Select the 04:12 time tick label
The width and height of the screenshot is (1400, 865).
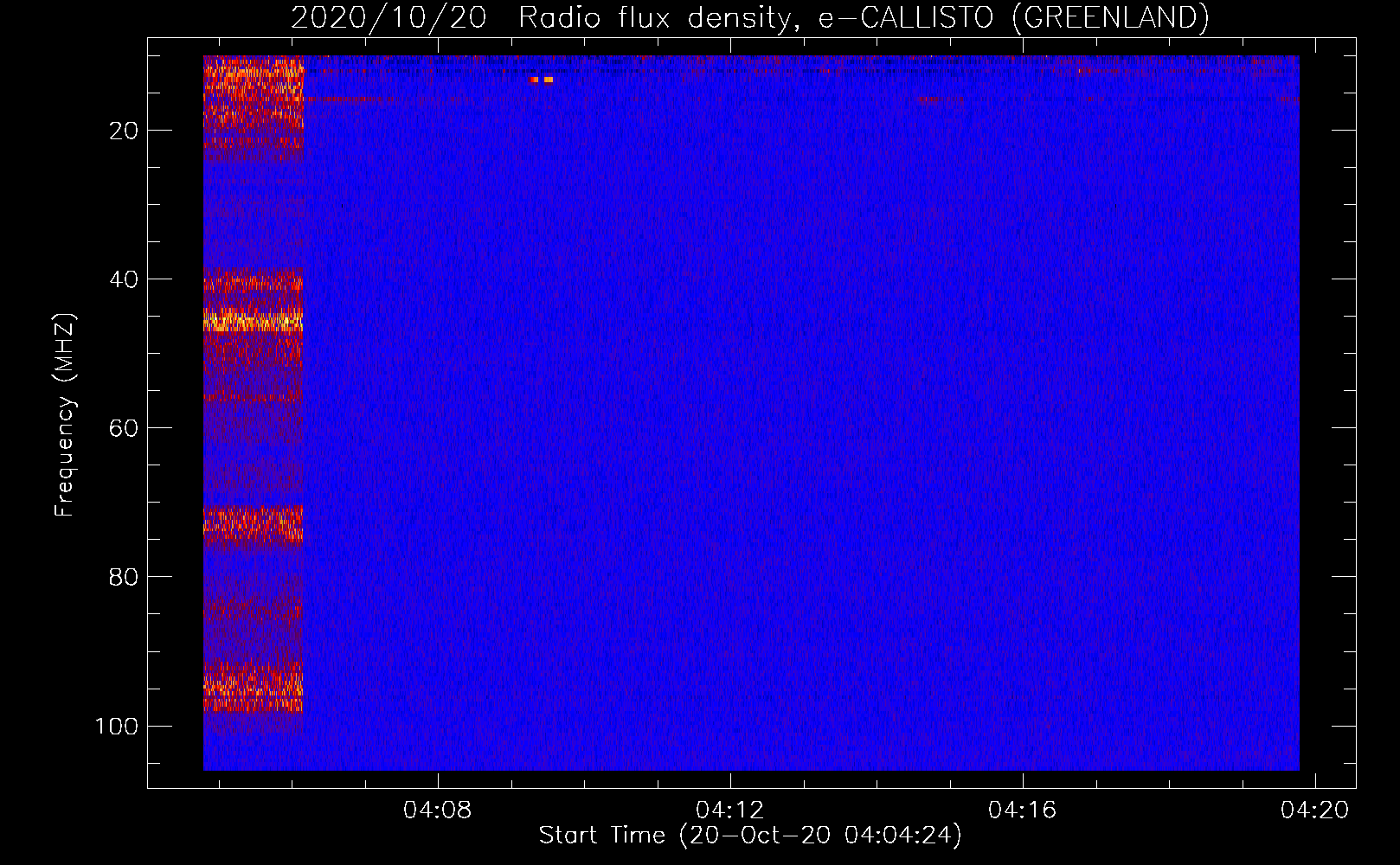pos(730,810)
